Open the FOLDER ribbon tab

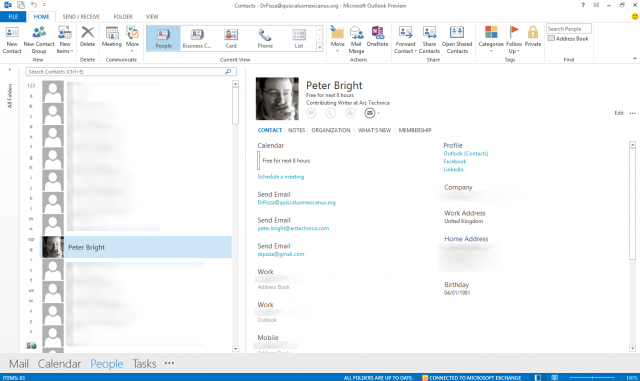123,17
